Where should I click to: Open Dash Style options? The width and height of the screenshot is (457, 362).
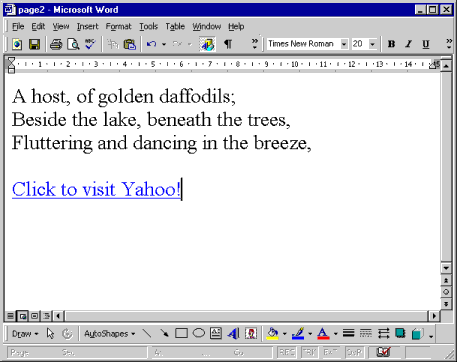coord(366,333)
